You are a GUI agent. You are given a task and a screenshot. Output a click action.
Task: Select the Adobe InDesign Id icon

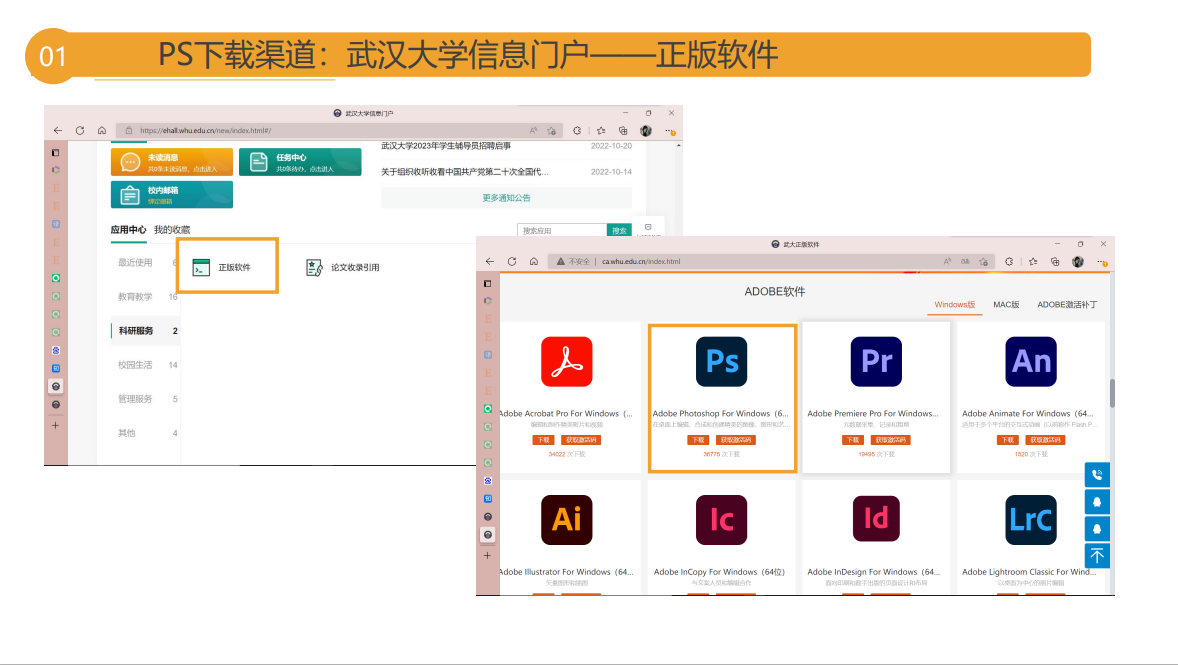tap(876, 519)
